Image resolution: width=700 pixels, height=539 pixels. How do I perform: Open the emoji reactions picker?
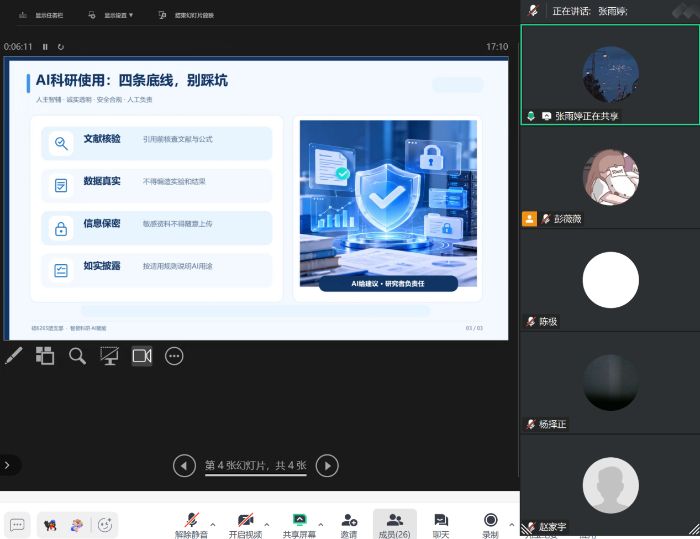pyautogui.click(x=105, y=525)
